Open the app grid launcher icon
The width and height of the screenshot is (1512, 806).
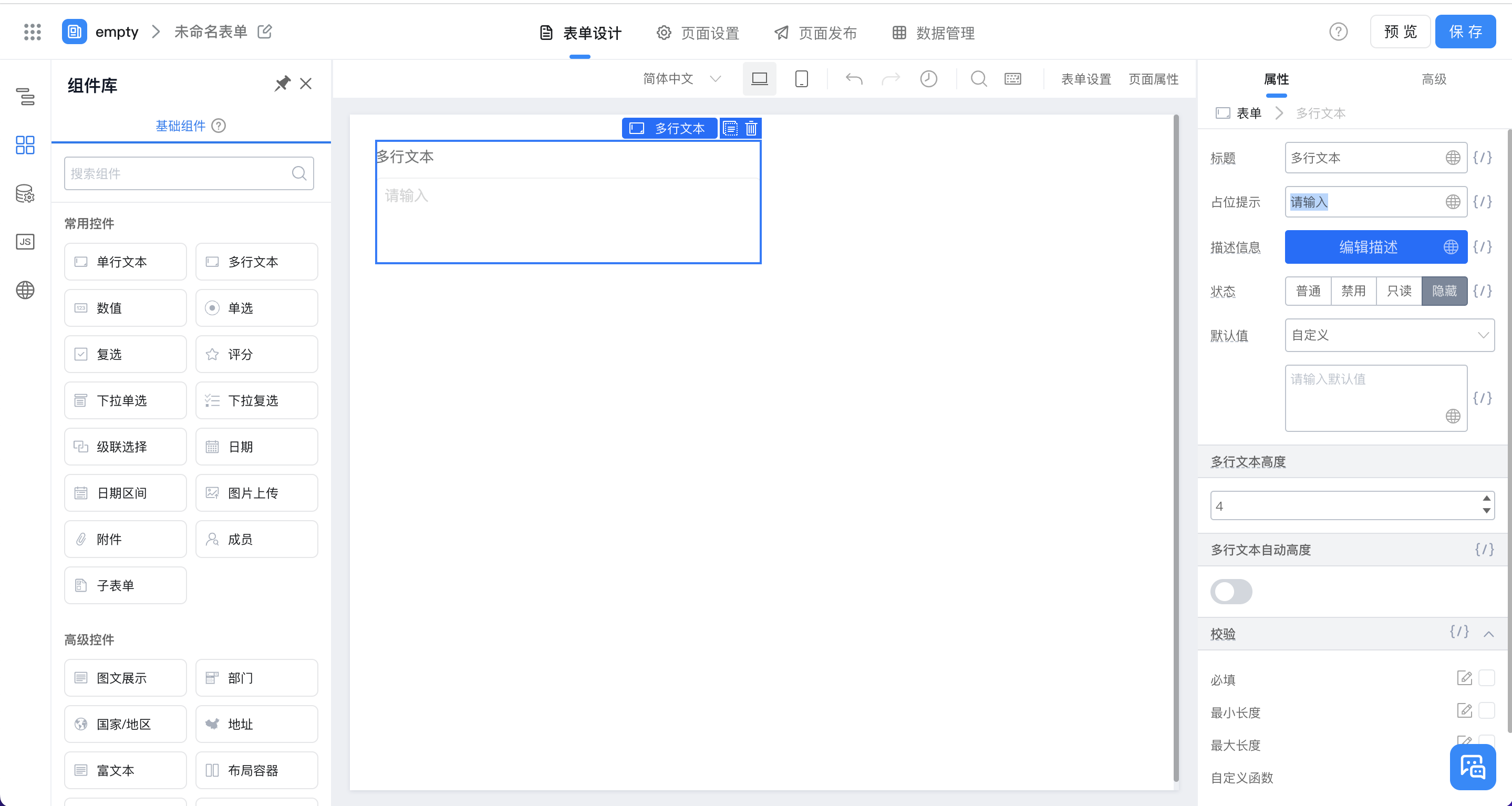tap(32, 32)
